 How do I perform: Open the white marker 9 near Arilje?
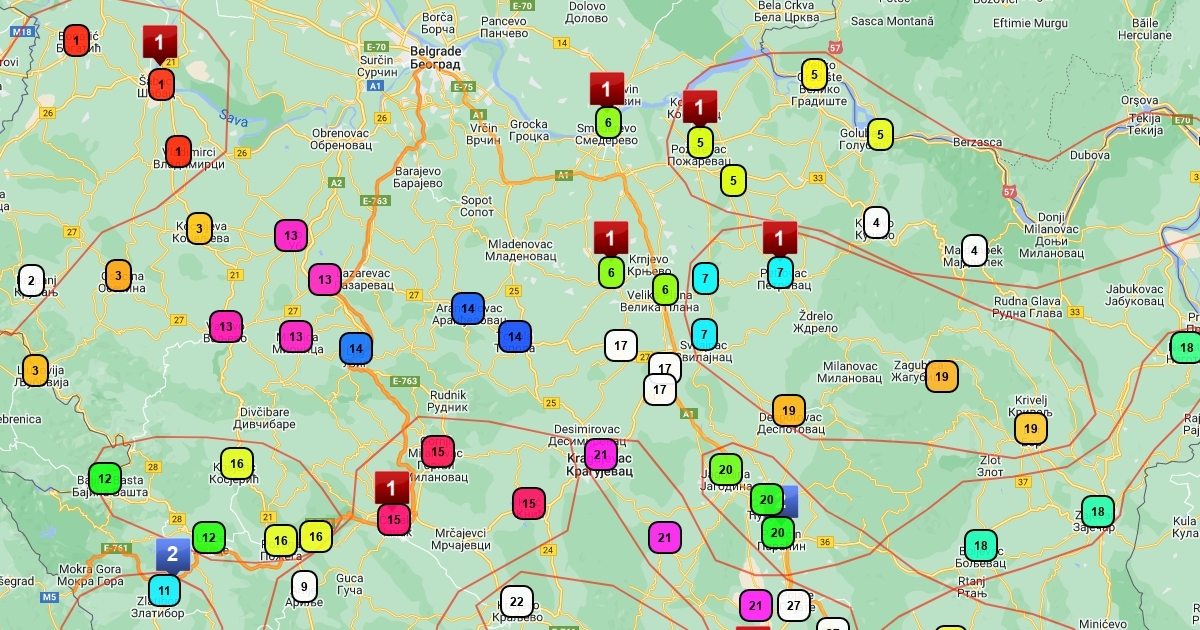click(304, 586)
